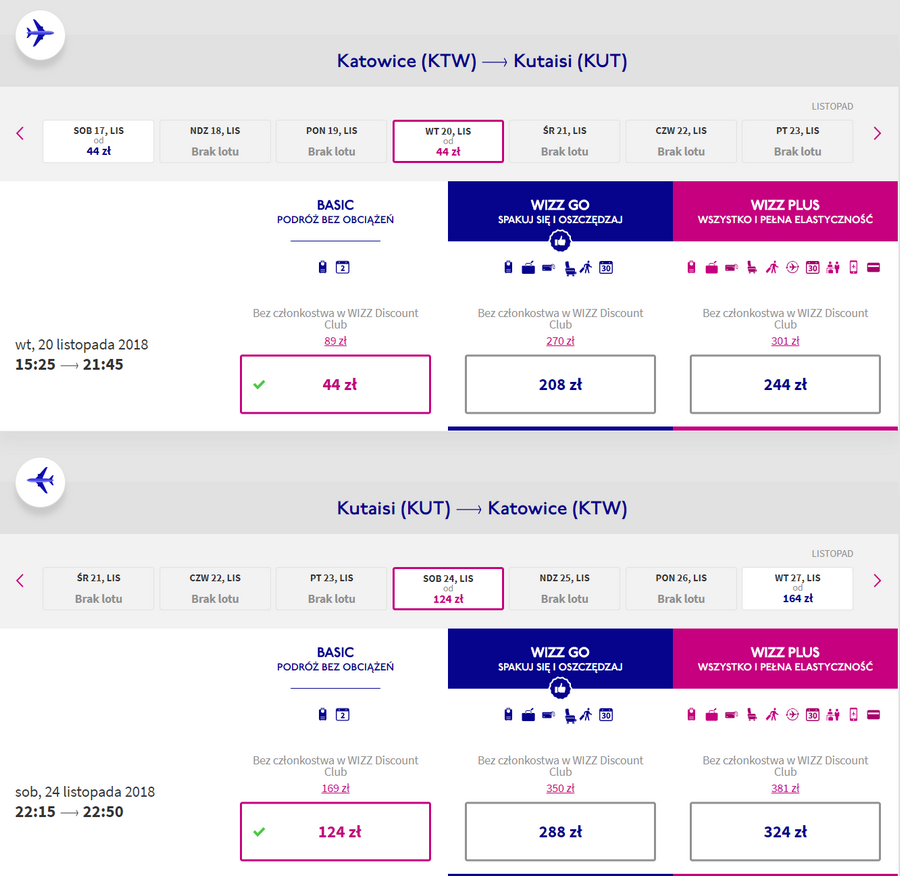900x876 pixels.
Task: Click outbound WIZZ PLUS flight change airplane icon
Action: point(792,267)
